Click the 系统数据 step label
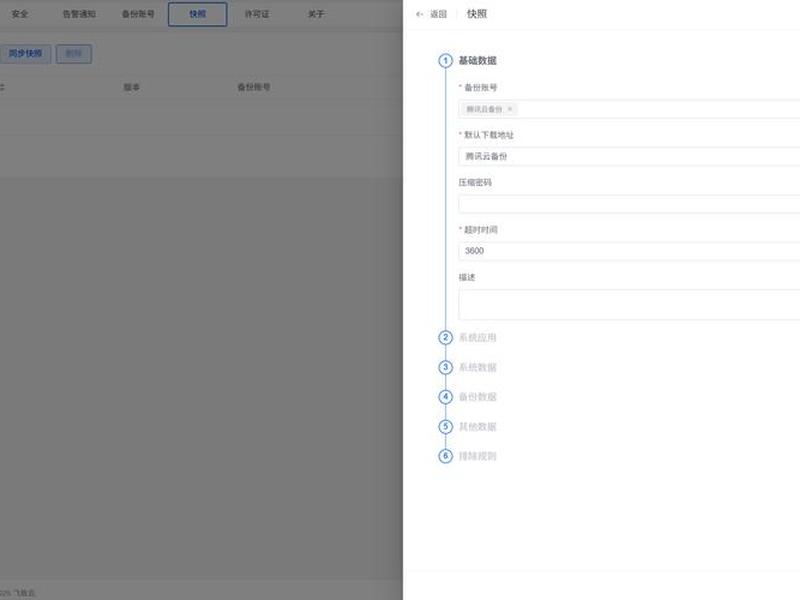This screenshot has width=800, height=600. 478,367
